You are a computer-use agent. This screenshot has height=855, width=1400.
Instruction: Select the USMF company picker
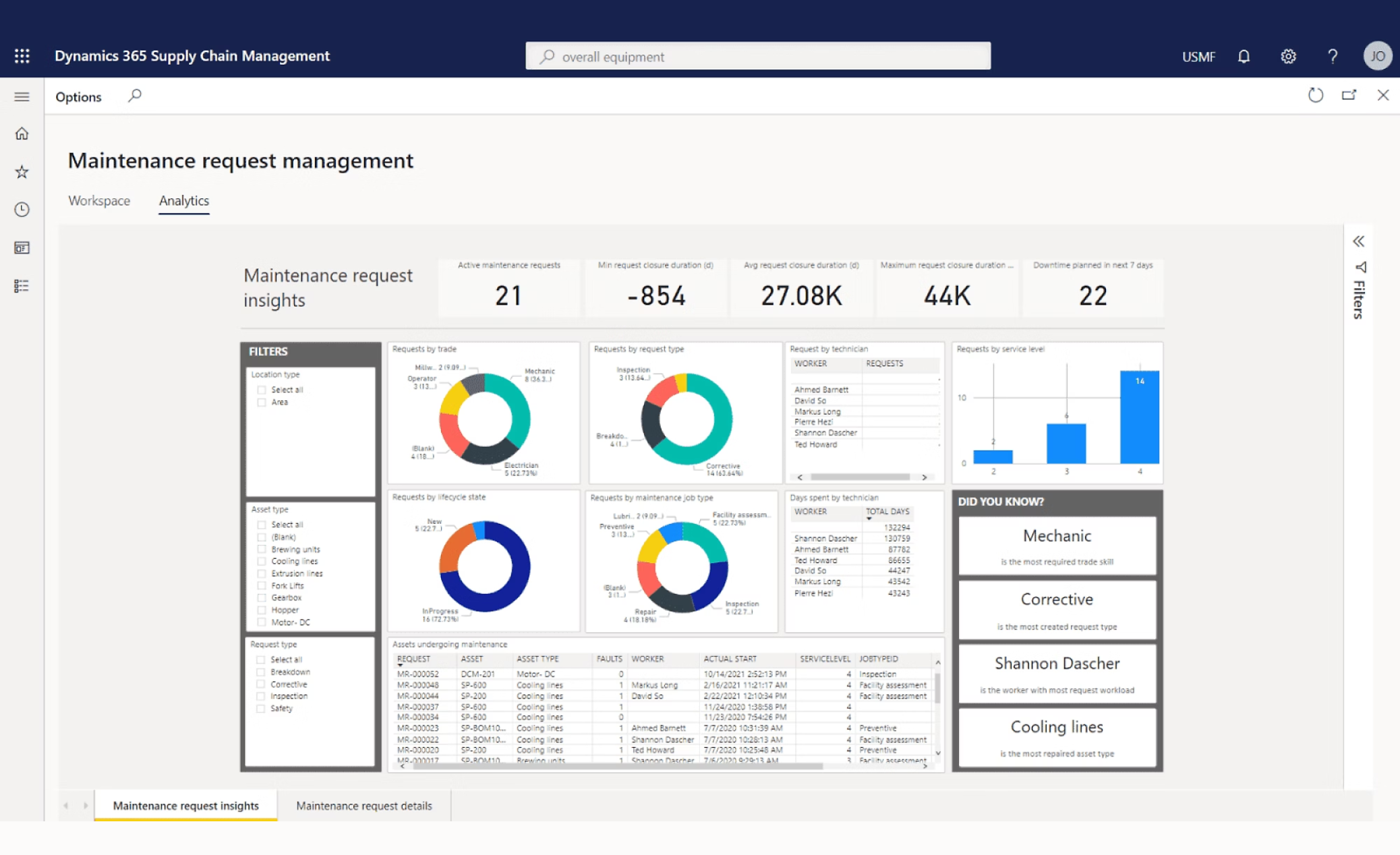1198,57
